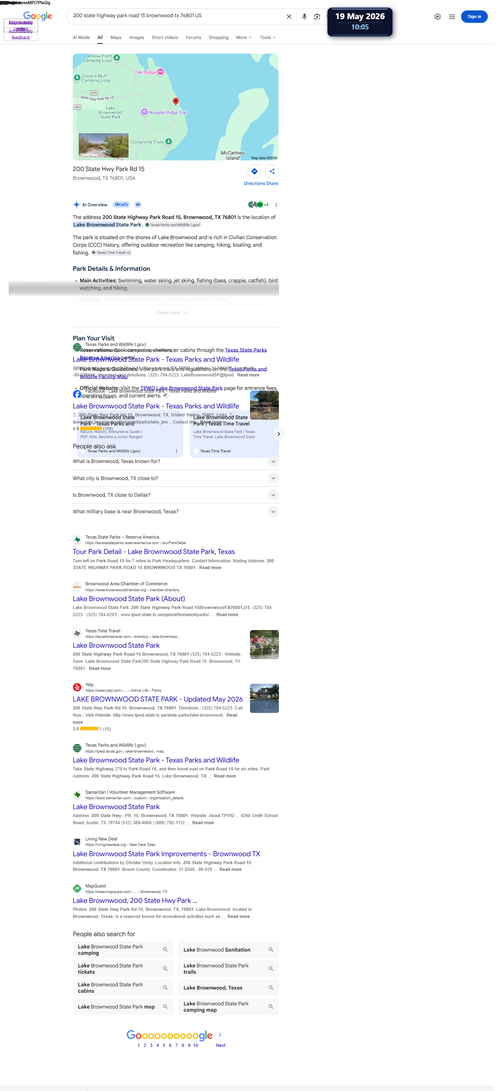The width and height of the screenshot is (500, 1091).
Task: Open 'Tour Park Detail - Lake Brownwood State Park, Texas'
Action: point(154,551)
